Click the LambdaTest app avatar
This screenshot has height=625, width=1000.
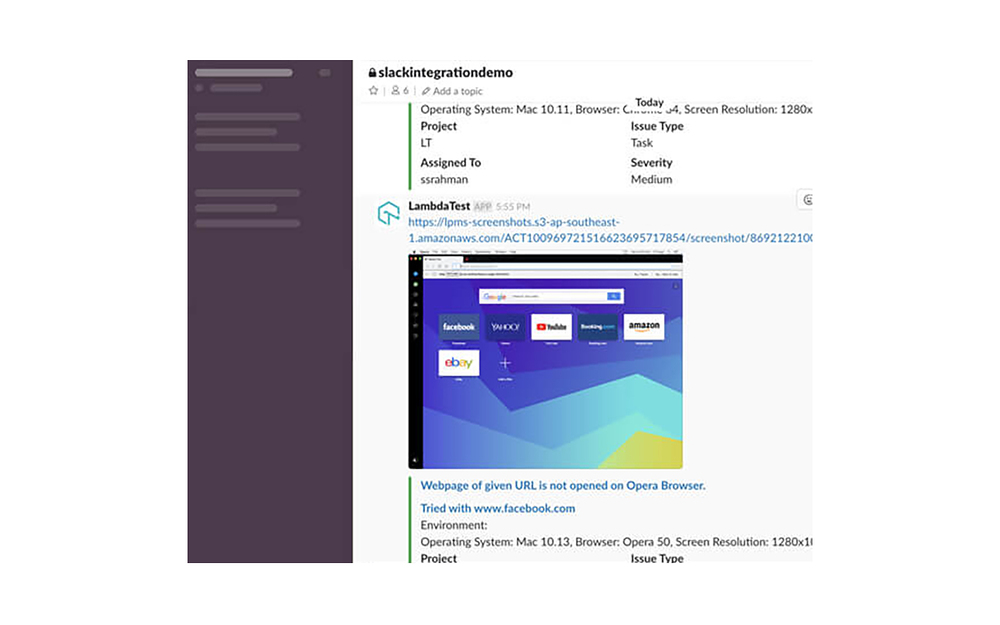click(x=388, y=213)
